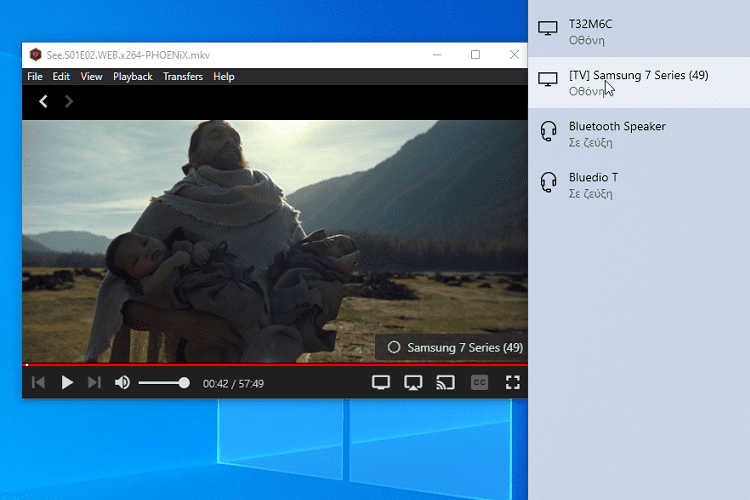Open the Transfers menu
The width and height of the screenshot is (750, 500).
(x=183, y=77)
